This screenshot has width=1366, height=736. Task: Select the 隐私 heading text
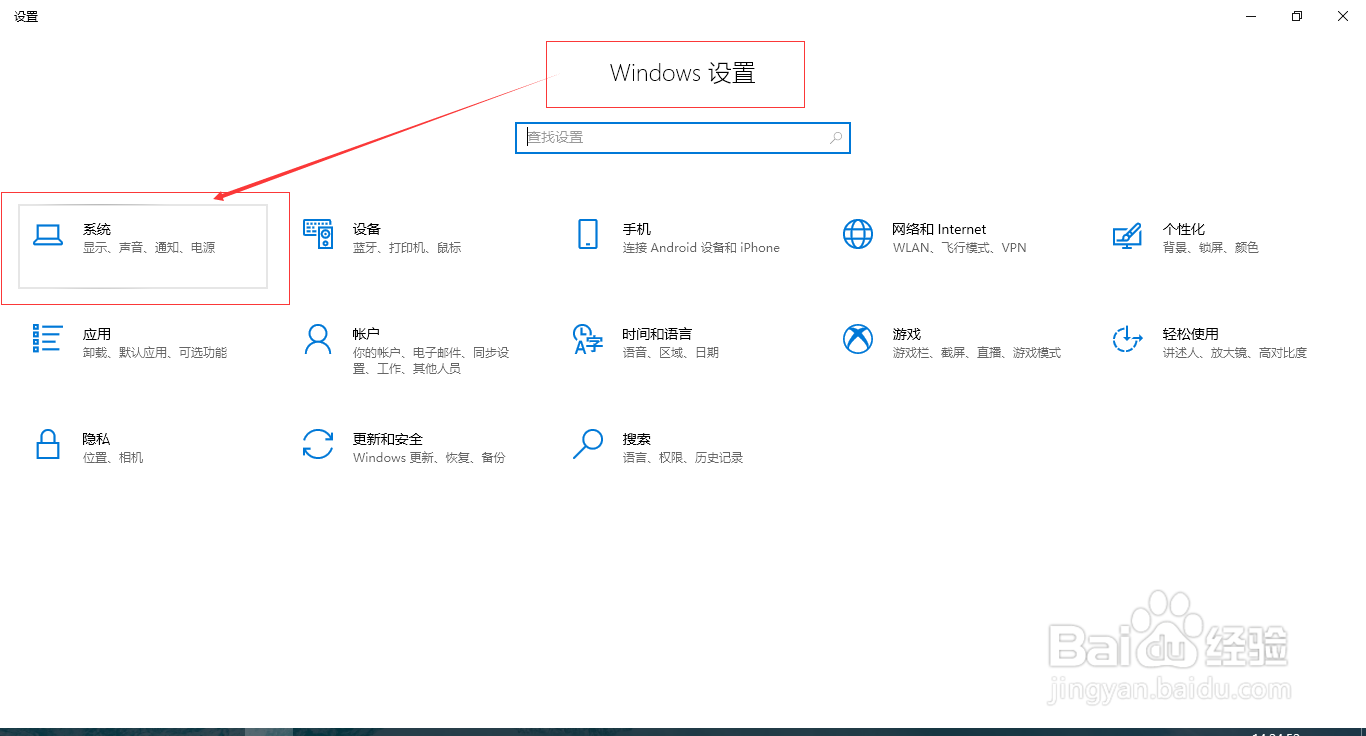click(x=97, y=439)
